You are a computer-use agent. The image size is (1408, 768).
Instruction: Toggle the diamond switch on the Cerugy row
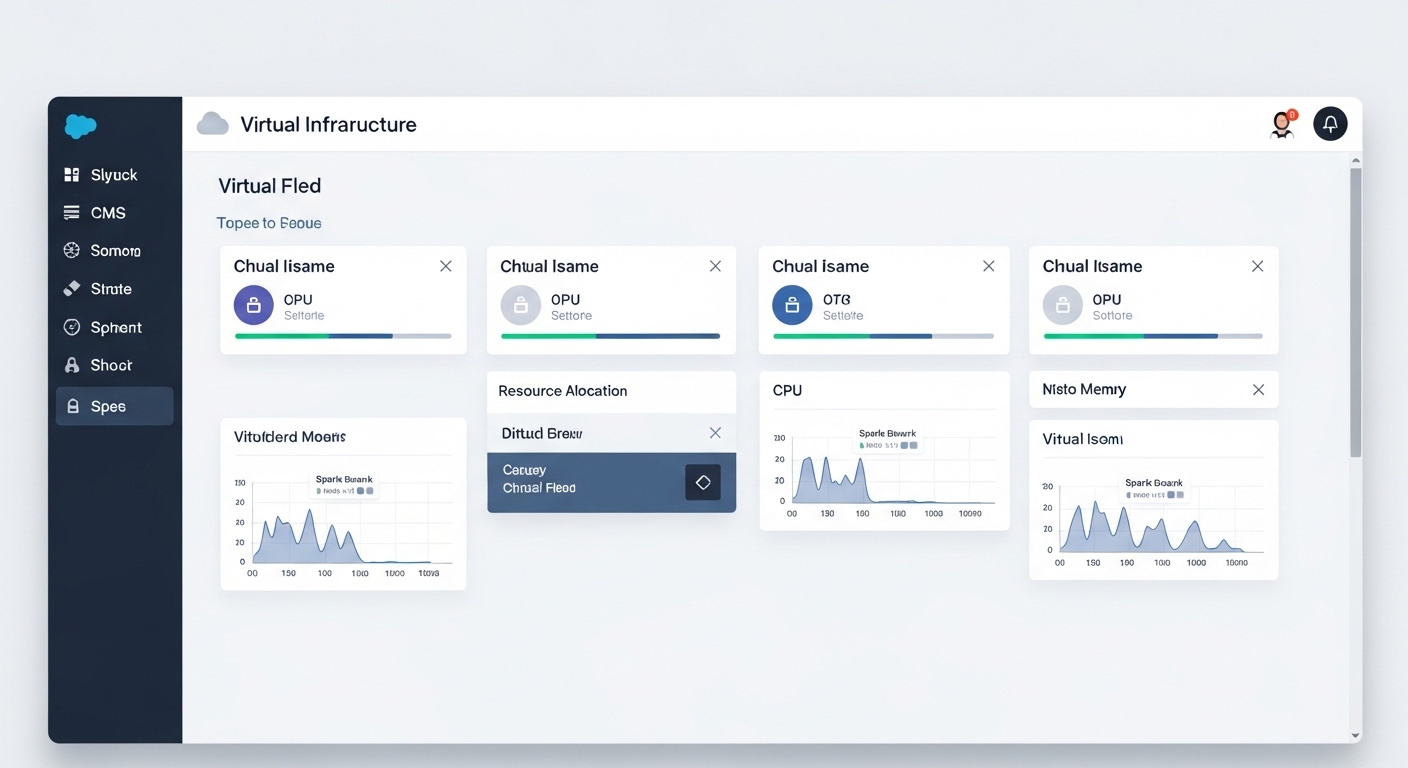pyautogui.click(x=702, y=482)
